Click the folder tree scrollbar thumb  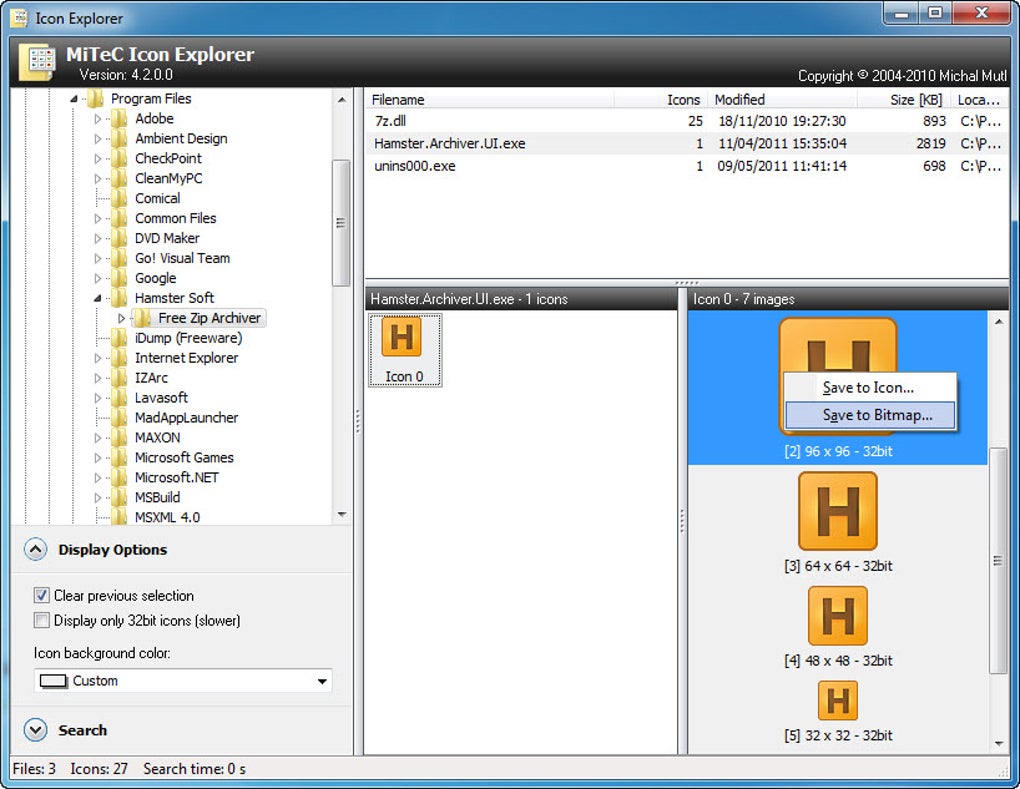coord(341,222)
